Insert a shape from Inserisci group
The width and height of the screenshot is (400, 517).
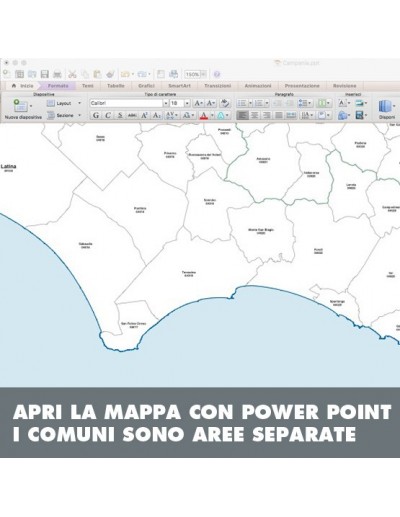point(342,115)
